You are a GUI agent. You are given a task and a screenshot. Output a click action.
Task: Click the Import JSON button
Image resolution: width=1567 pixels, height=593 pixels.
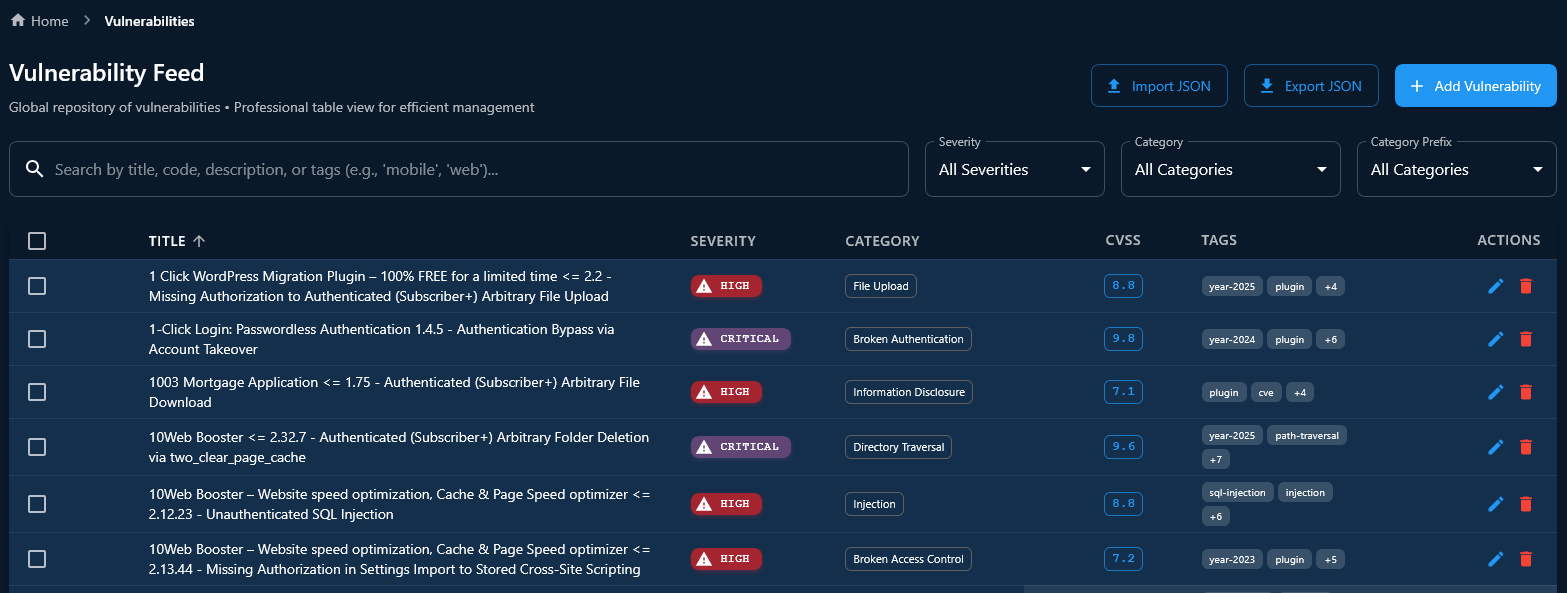[x=1159, y=86]
